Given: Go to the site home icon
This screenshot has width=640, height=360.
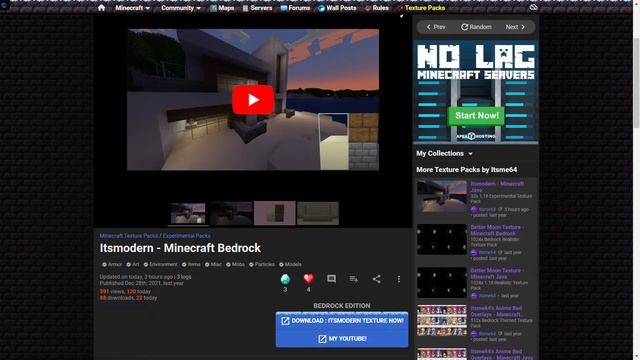Looking at the screenshot, I should click(x=101, y=8).
